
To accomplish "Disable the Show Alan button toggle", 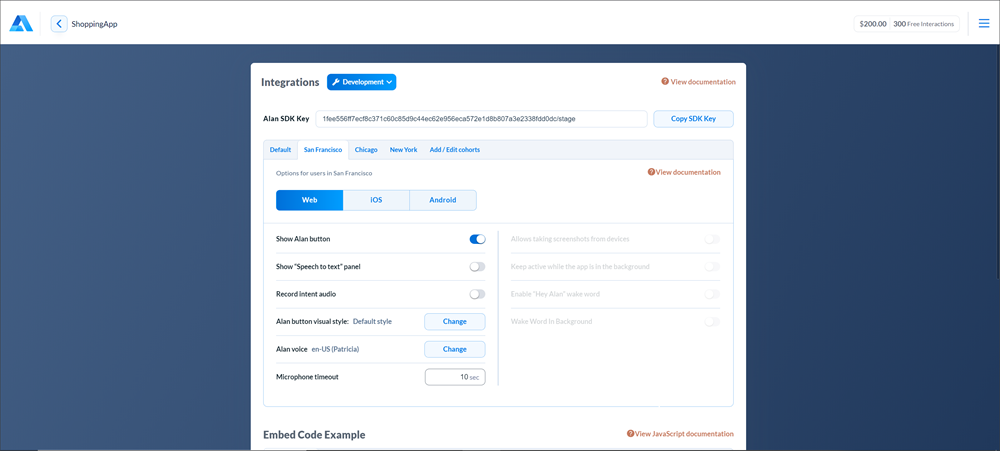I will pos(477,239).
